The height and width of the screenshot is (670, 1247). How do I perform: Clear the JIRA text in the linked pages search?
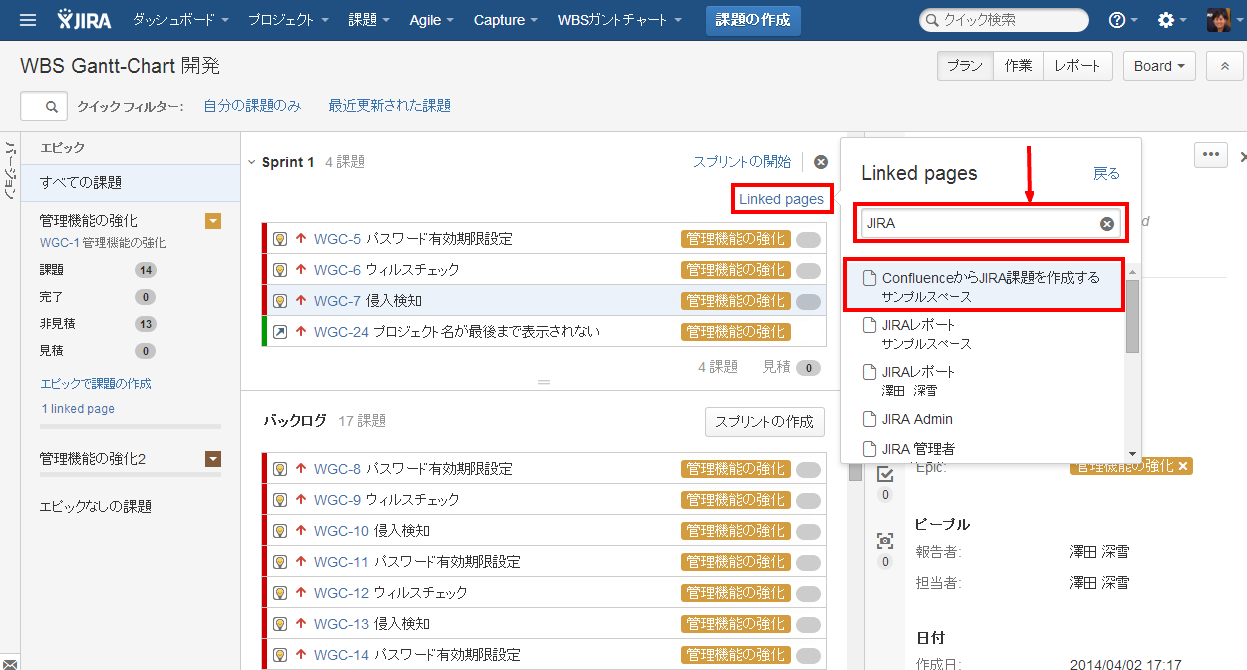1107,224
